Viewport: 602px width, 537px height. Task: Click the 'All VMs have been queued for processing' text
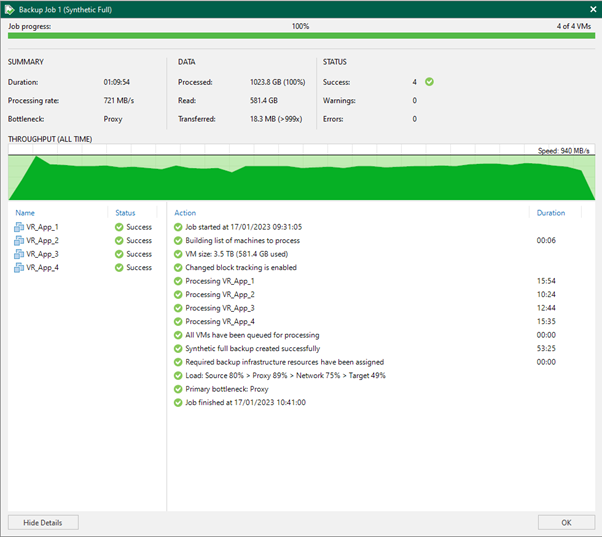252,335
